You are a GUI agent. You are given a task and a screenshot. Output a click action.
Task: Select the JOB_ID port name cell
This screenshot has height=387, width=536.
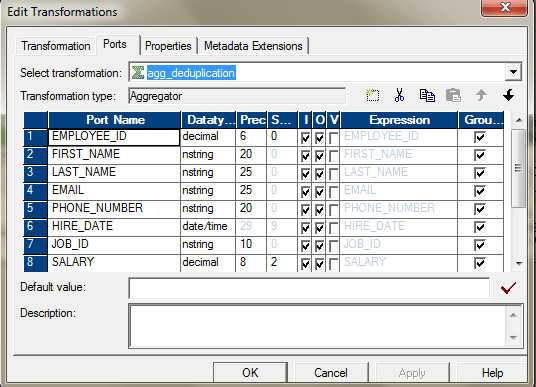point(114,245)
